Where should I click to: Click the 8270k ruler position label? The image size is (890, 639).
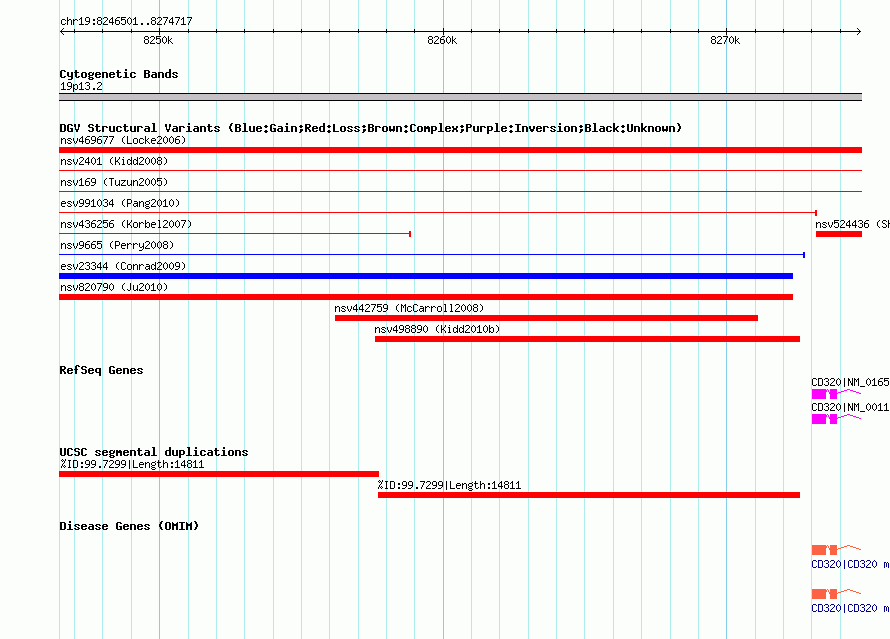[725, 40]
